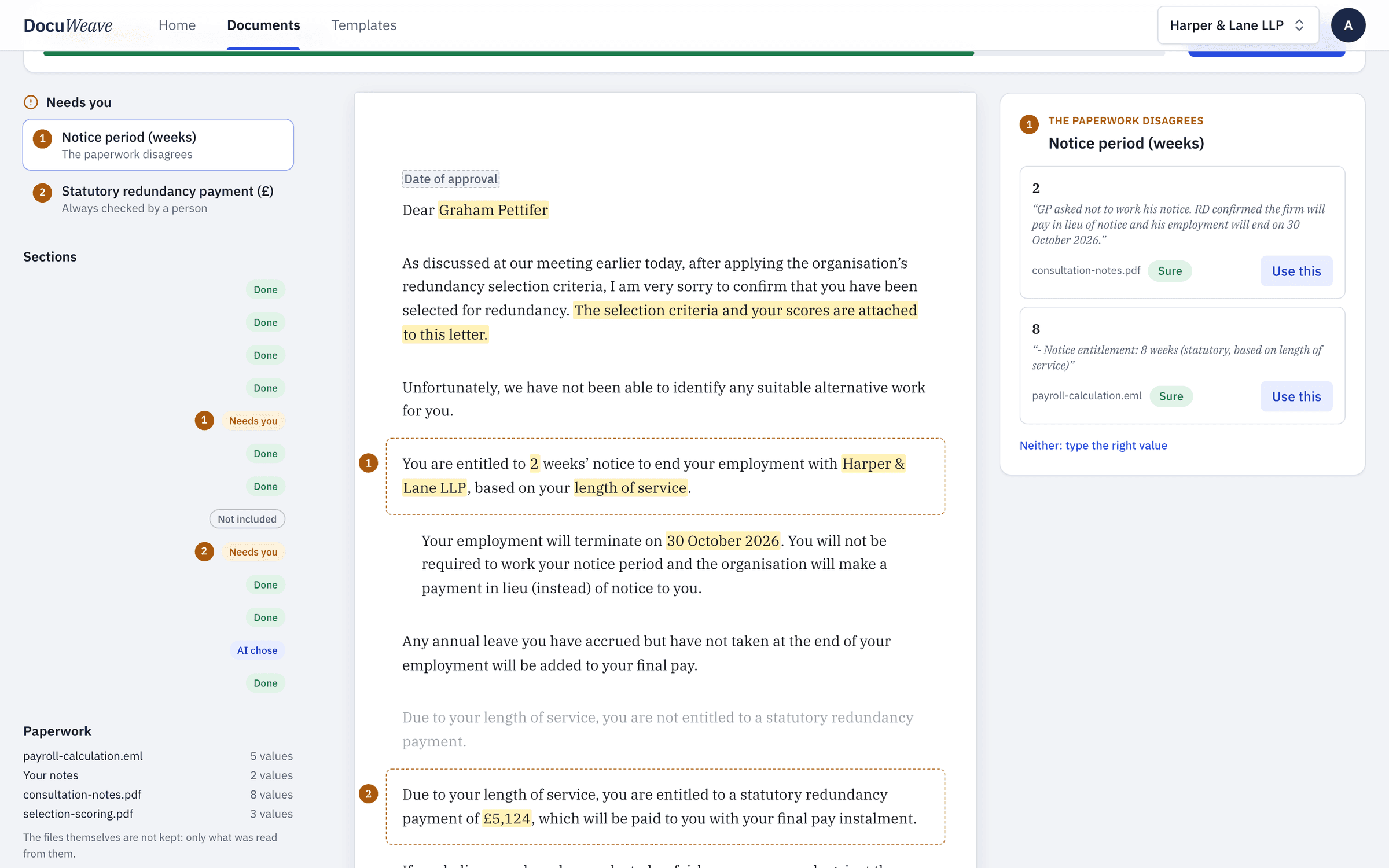Screen dimensions: 1389x868
Task: Switch to the Templates tab
Action: coord(363,25)
